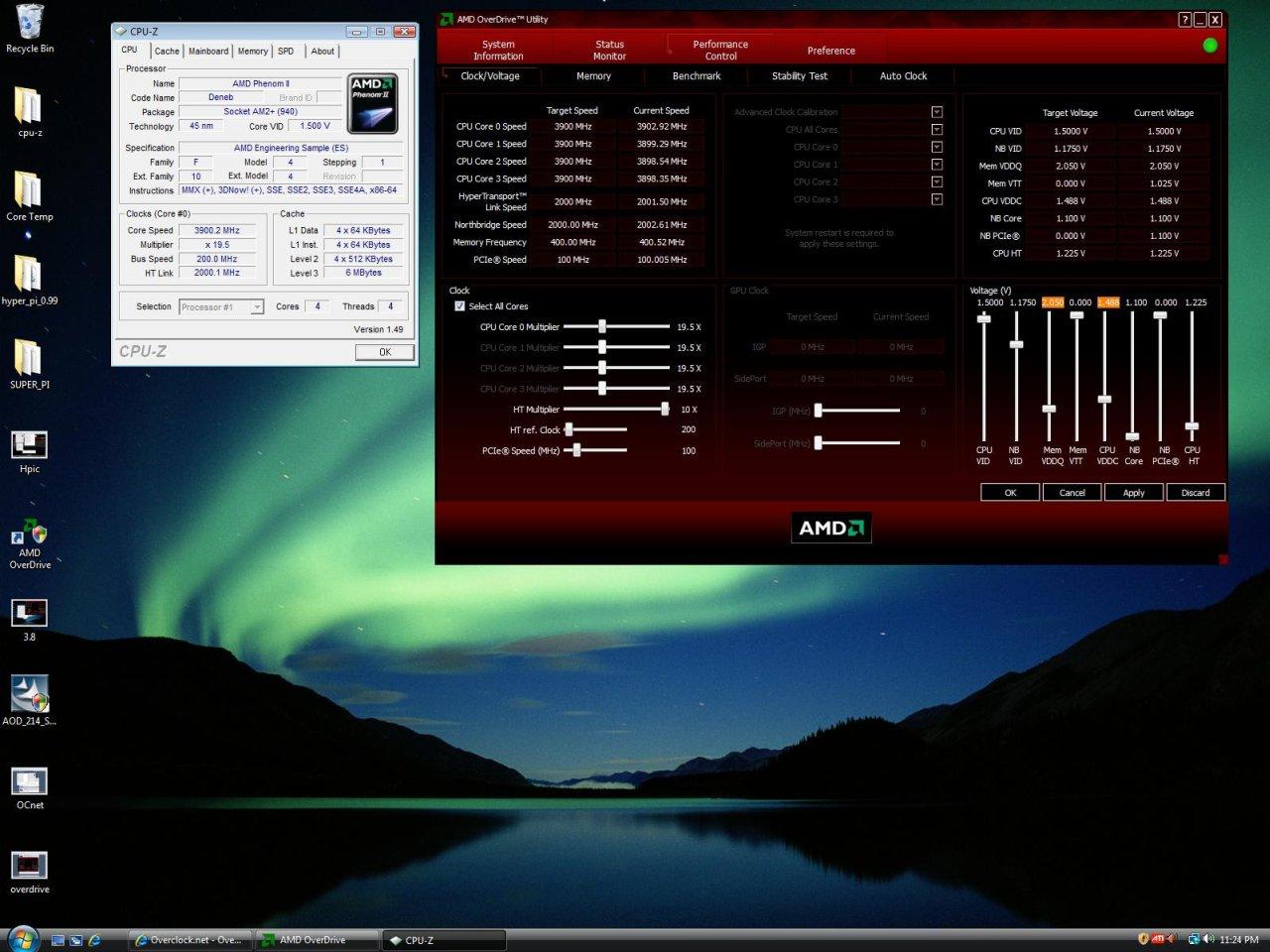
Task: Click the OverDrive help question mark button
Action: (1185, 20)
